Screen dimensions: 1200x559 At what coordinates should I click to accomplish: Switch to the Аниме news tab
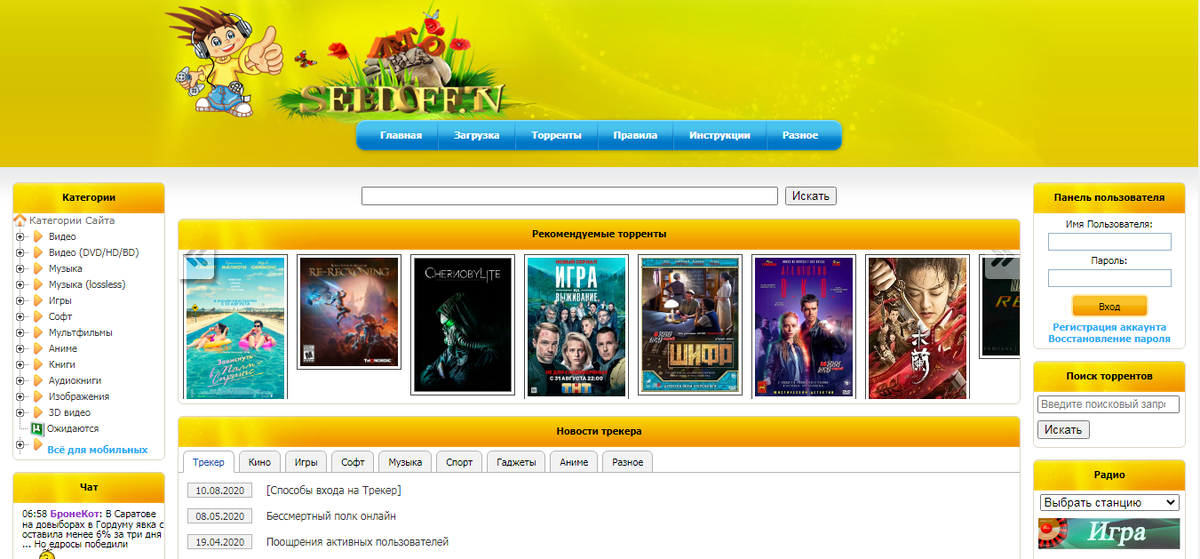click(574, 462)
